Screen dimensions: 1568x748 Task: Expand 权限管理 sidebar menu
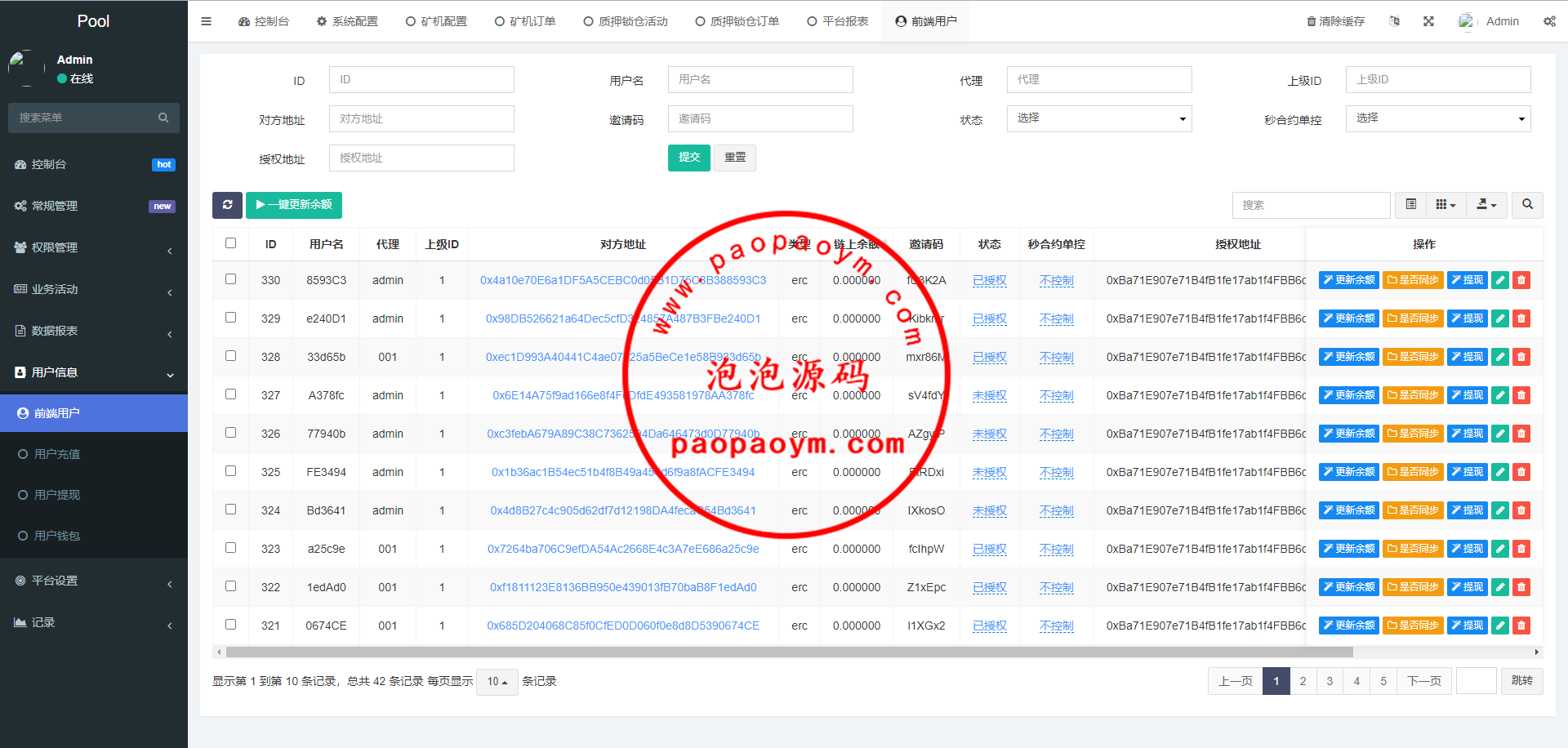pyautogui.click(x=94, y=247)
